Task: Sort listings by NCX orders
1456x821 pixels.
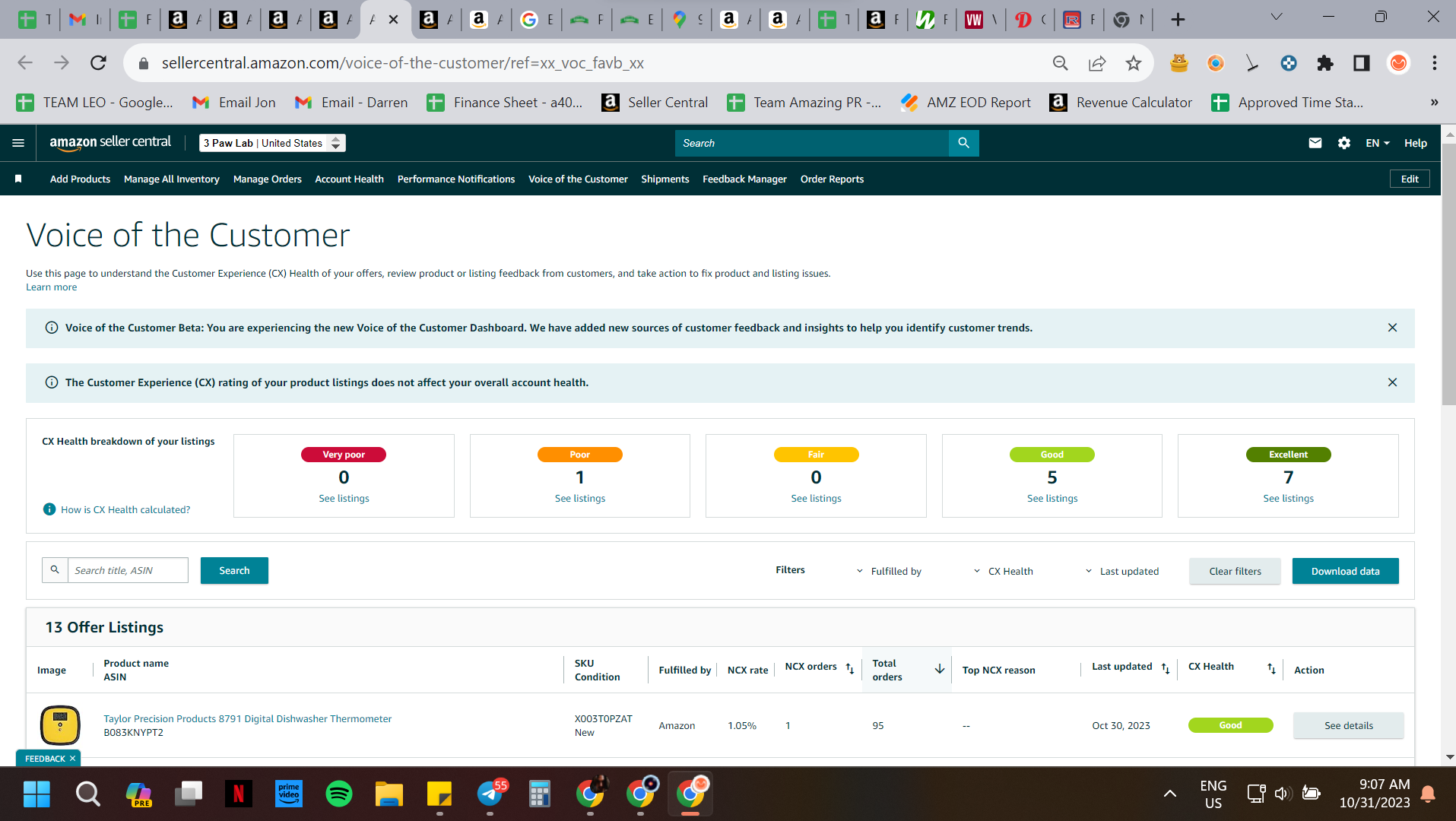Action: tap(850, 669)
